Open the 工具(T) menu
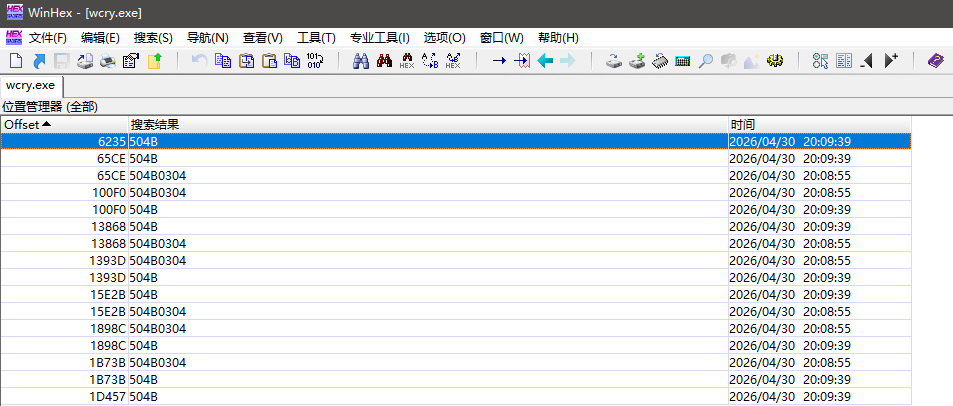Viewport: 953px width, 406px height. tap(316, 38)
